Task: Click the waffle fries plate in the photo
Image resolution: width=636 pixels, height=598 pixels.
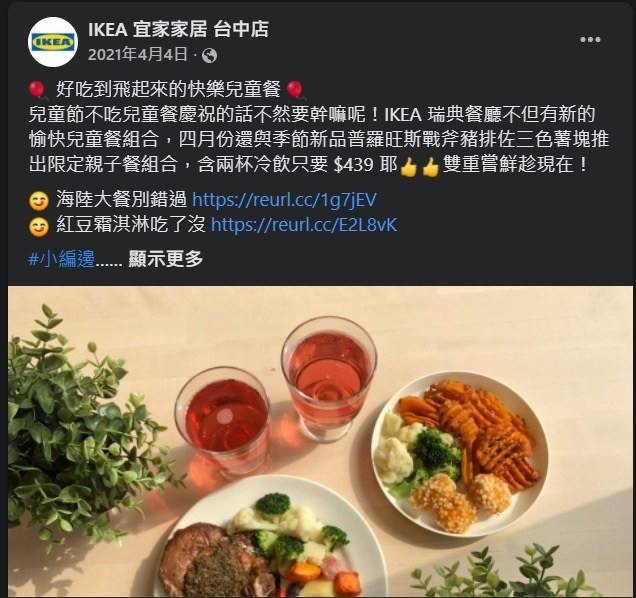Action: tap(460, 455)
